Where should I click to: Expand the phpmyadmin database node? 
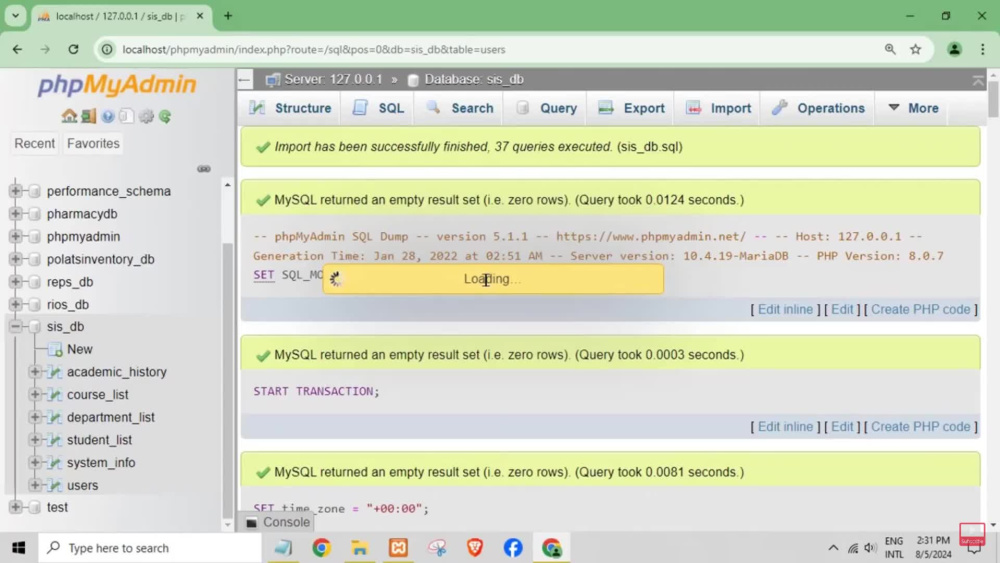click(15, 237)
